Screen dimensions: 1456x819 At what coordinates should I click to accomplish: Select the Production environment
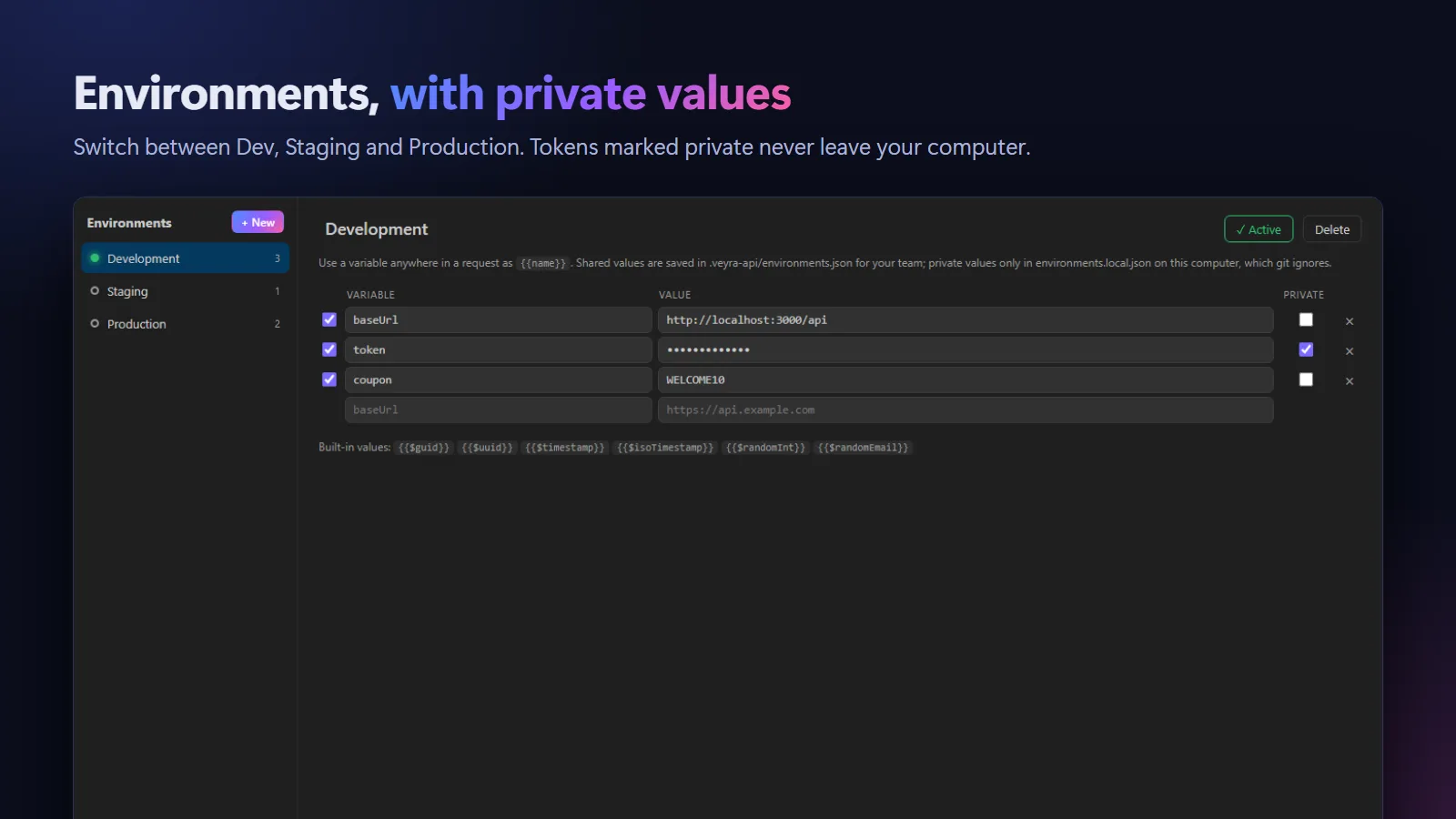(186, 324)
